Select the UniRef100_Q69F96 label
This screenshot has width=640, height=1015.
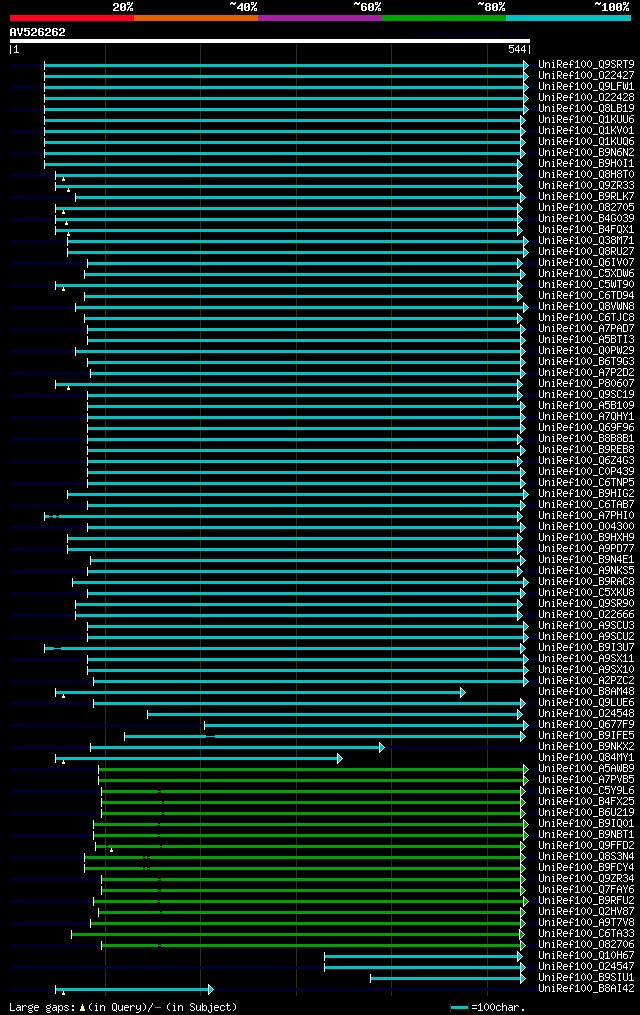point(586,428)
